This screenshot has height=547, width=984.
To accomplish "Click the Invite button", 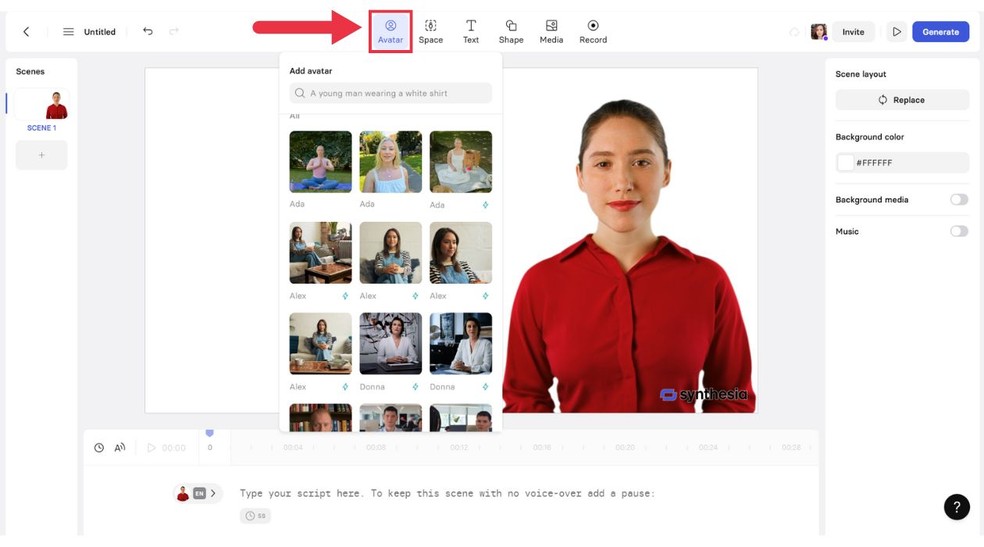I will pyautogui.click(x=853, y=31).
